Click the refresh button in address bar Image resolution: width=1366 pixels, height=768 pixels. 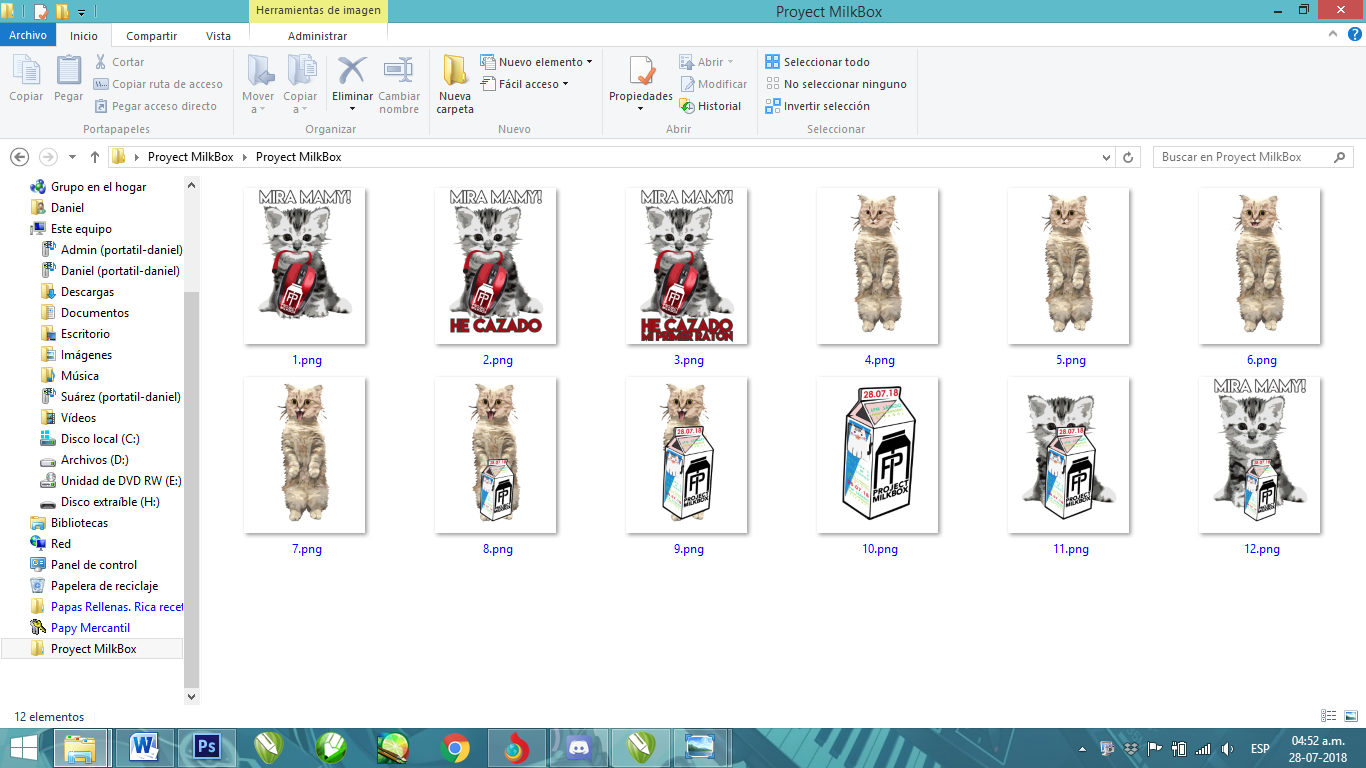pyautogui.click(x=1128, y=157)
